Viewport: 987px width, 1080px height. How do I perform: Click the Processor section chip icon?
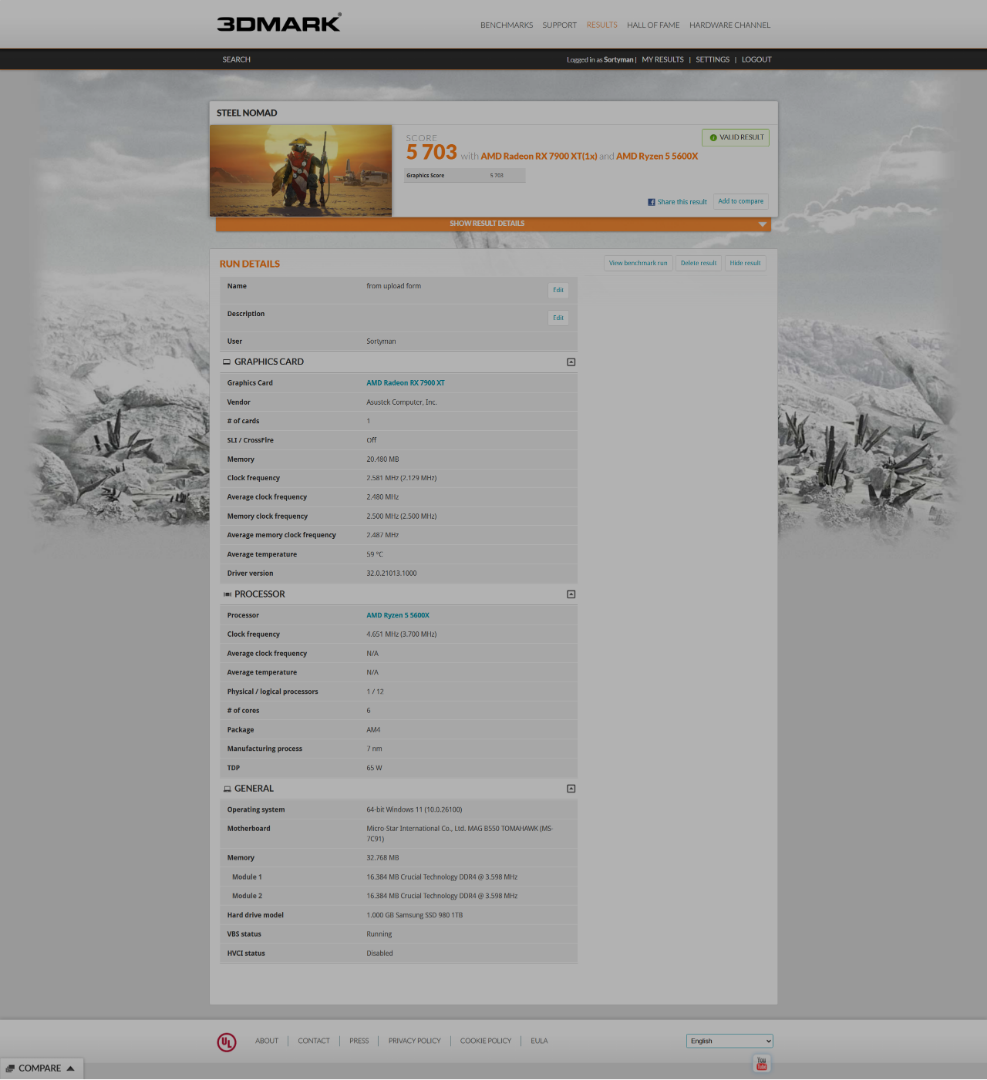[x=227, y=594]
